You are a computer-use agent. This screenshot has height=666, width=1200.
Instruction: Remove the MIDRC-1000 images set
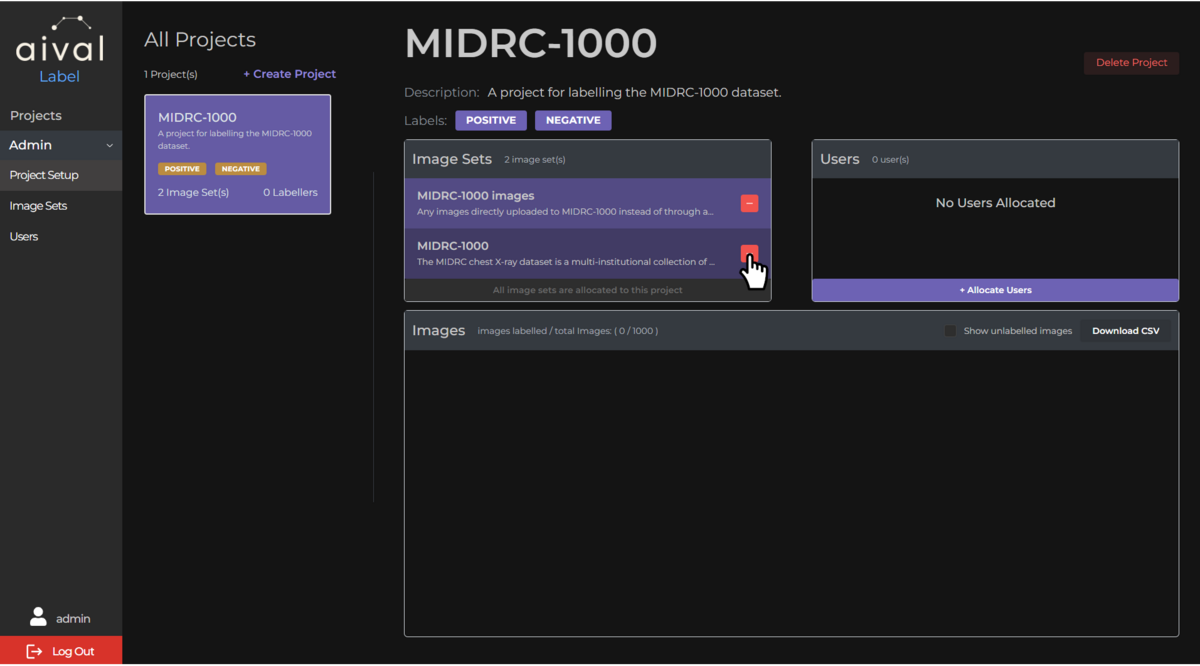coord(749,203)
